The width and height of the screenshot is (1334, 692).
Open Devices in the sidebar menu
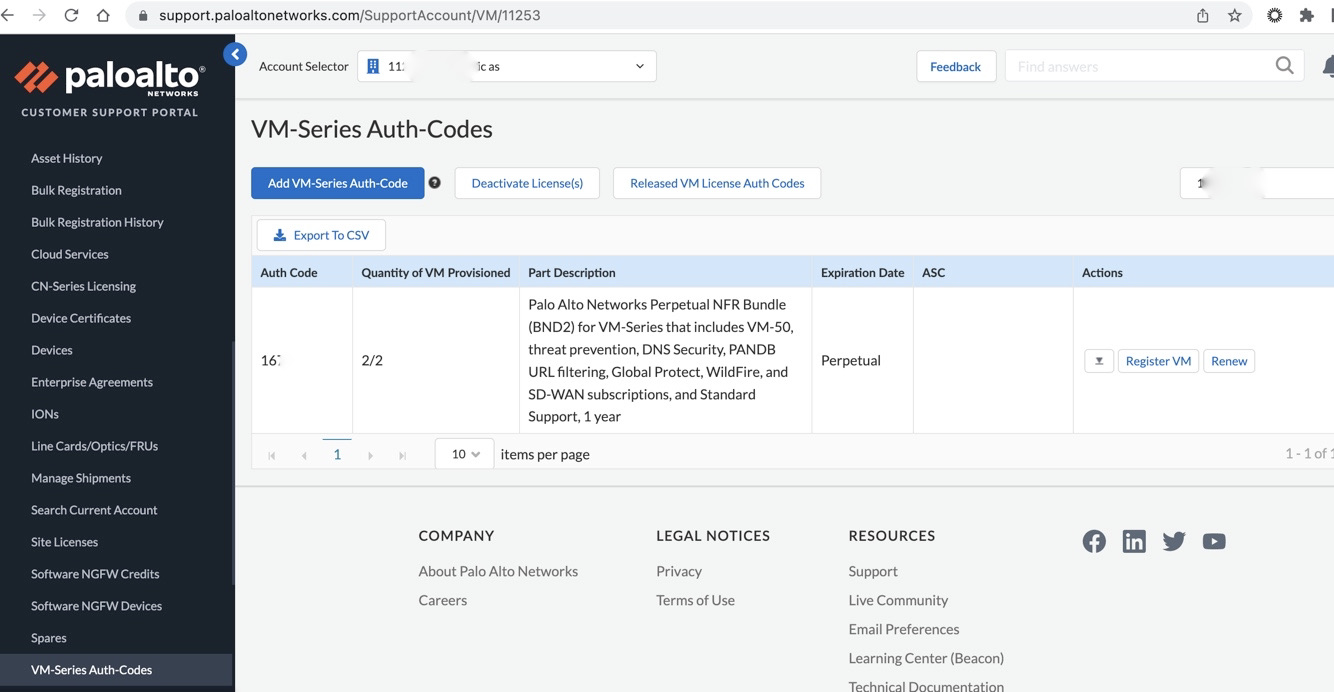tap(52, 350)
